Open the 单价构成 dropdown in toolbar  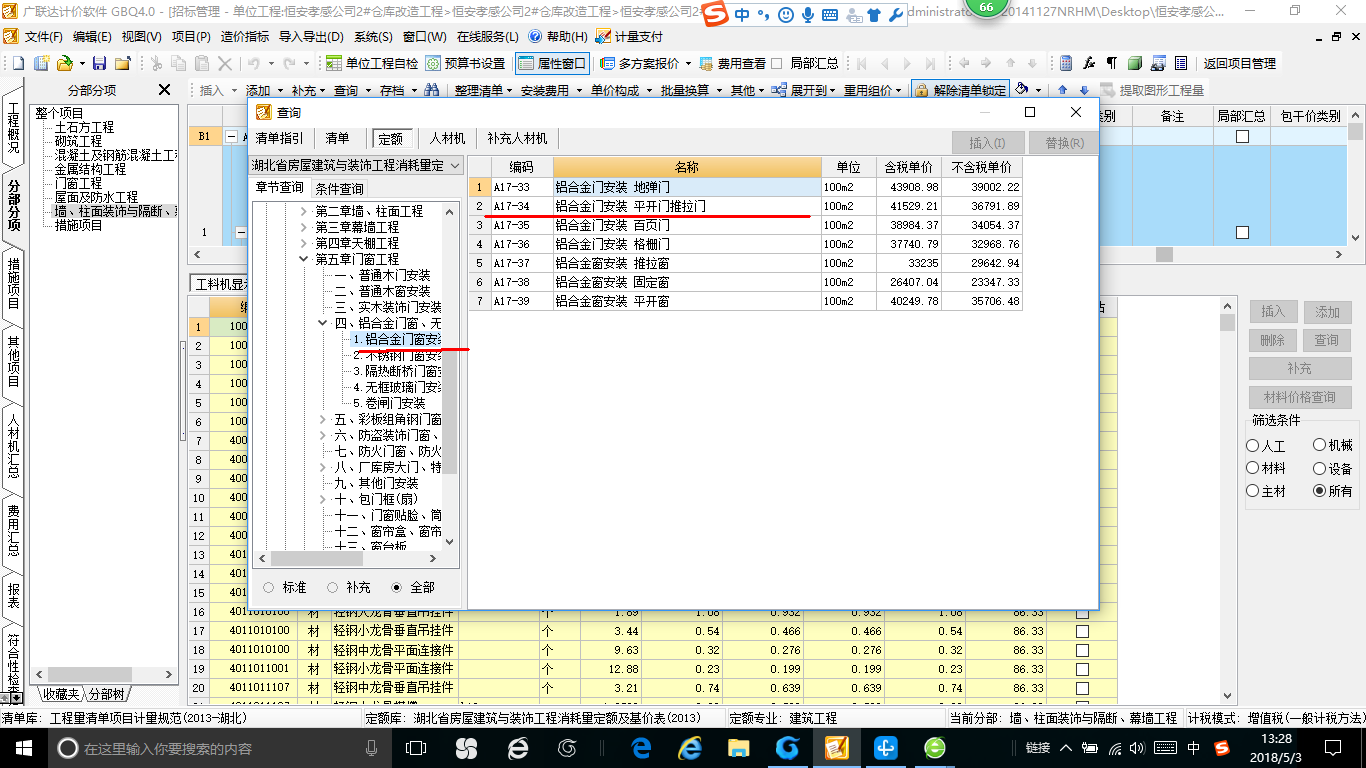coord(620,90)
